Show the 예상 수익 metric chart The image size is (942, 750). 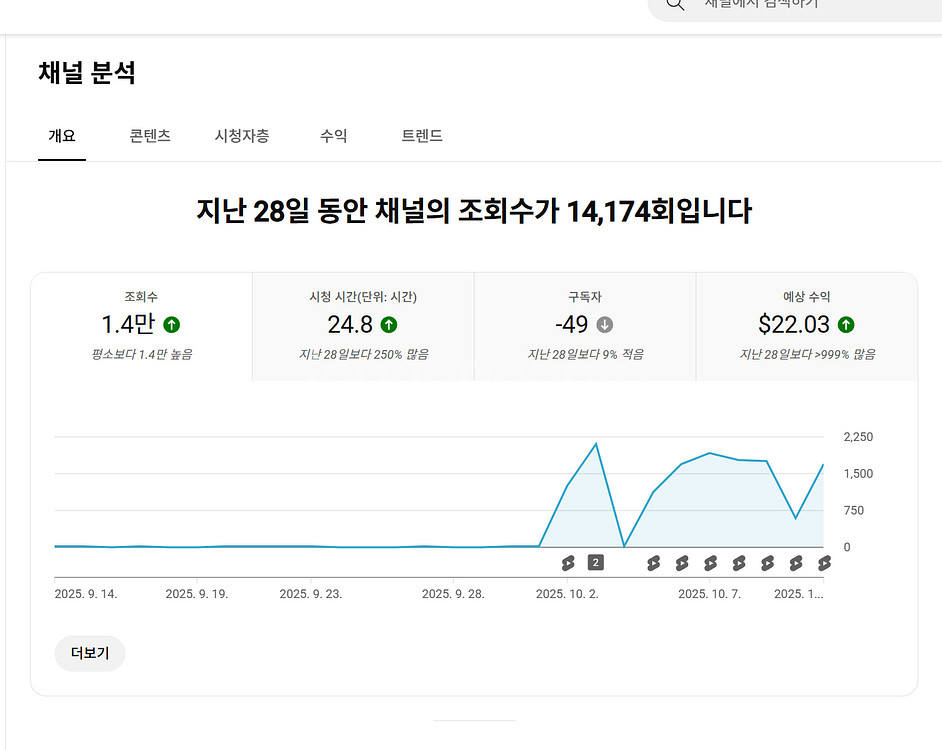[806, 326]
